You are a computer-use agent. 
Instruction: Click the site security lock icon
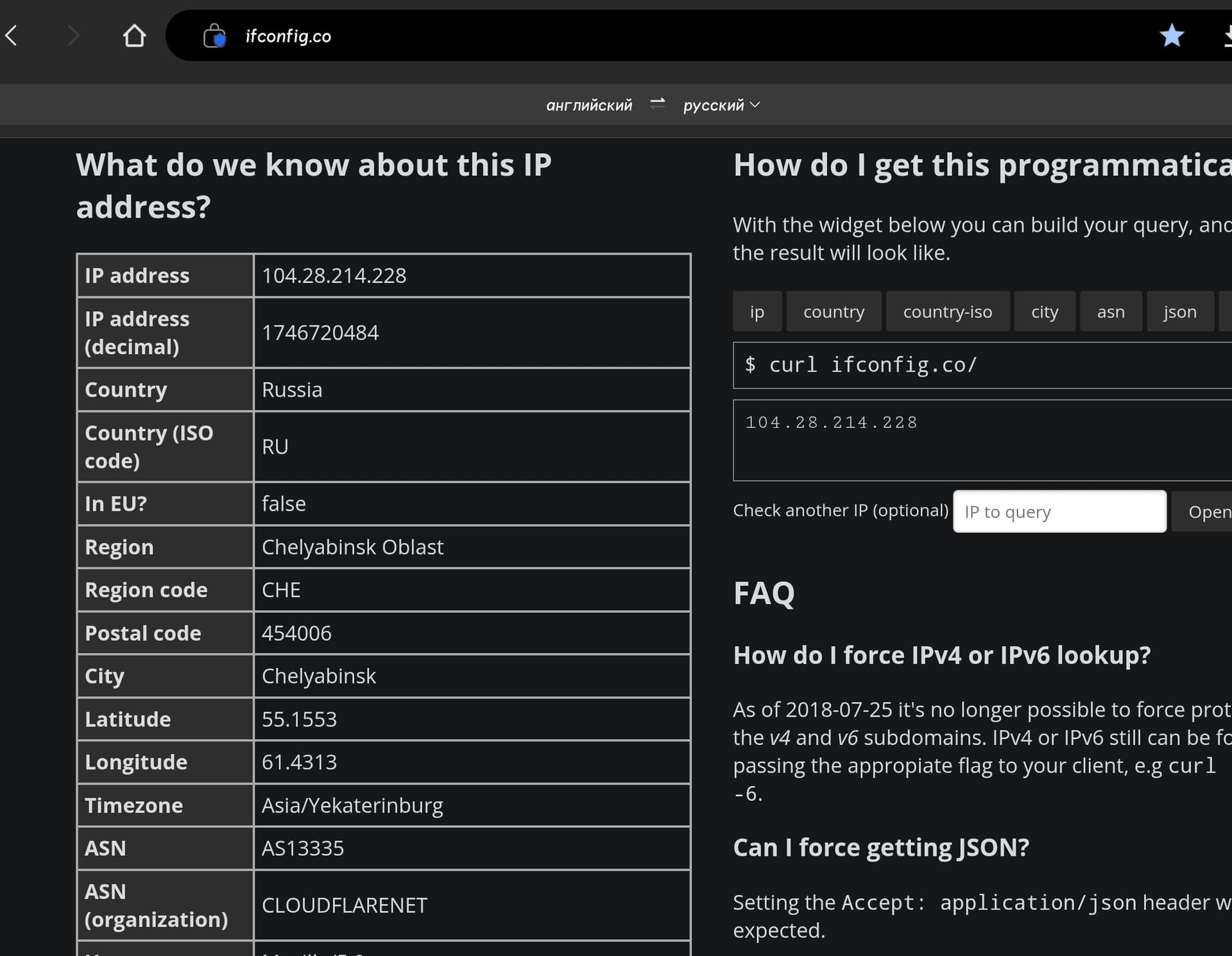click(x=214, y=36)
